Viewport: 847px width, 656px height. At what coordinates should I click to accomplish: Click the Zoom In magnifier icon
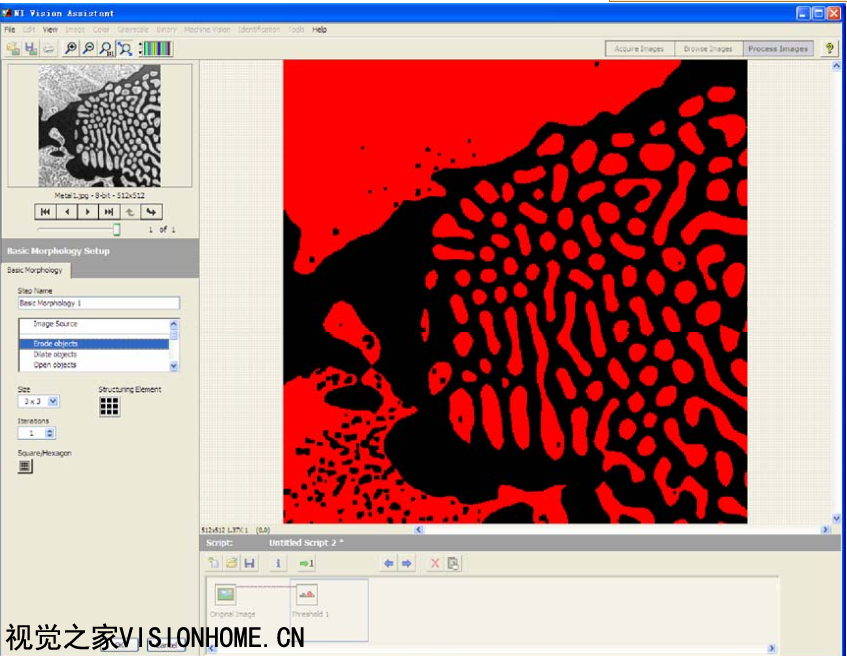(x=71, y=48)
